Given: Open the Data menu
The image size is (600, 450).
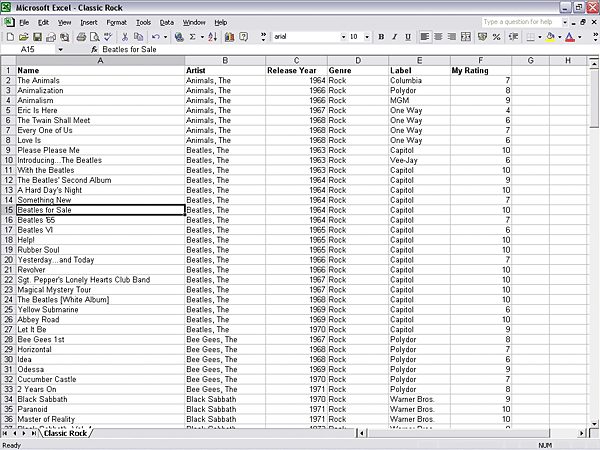Looking at the screenshot, I should [x=167, y=21].
